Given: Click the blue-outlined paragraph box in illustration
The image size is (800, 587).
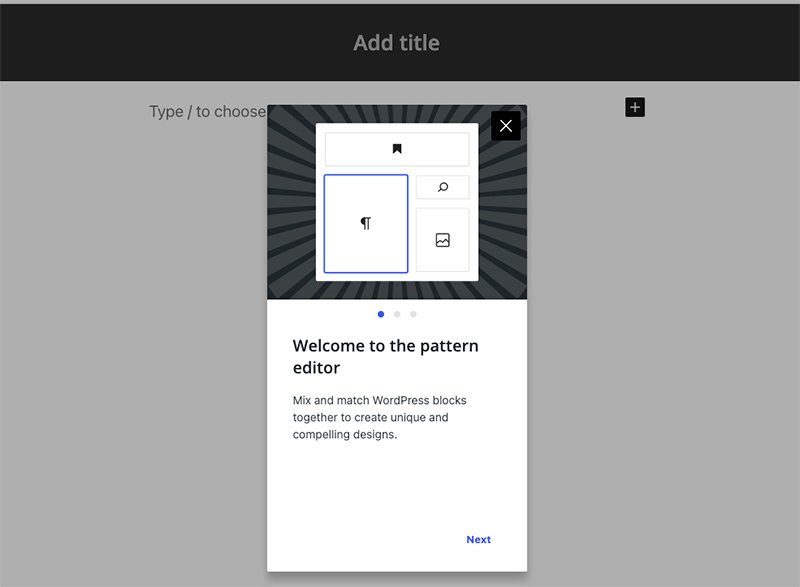Looking at the screenshot, I should 366,224.
